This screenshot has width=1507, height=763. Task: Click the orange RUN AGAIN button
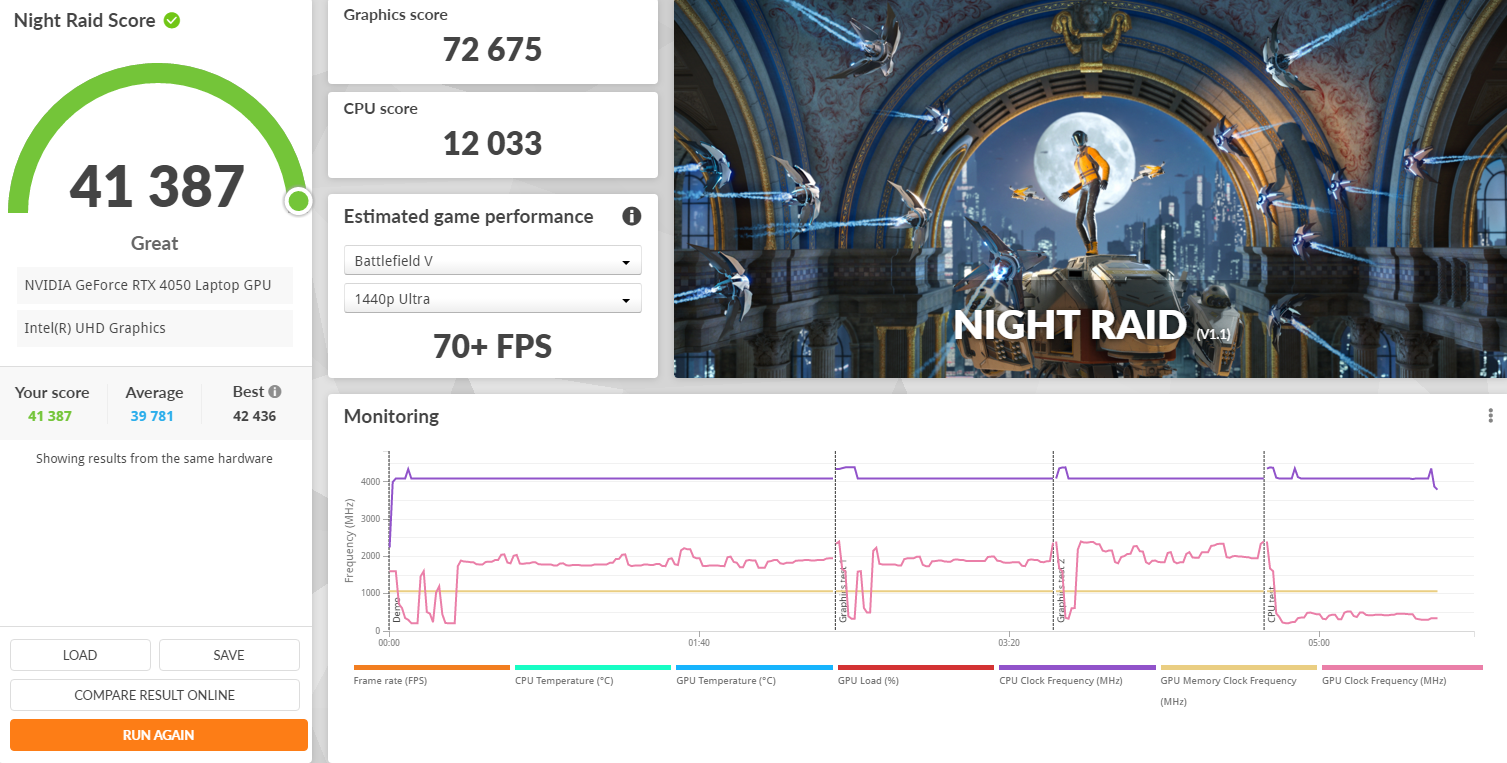159,735
